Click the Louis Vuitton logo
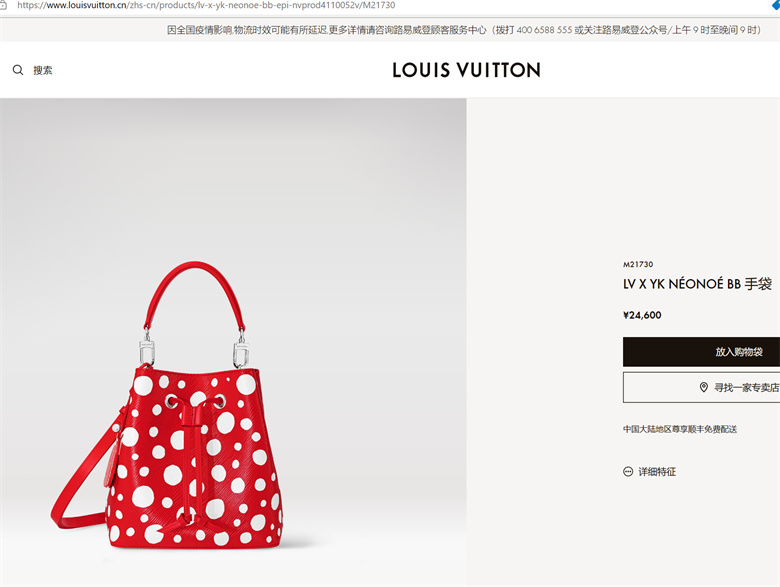 point(466,70)
